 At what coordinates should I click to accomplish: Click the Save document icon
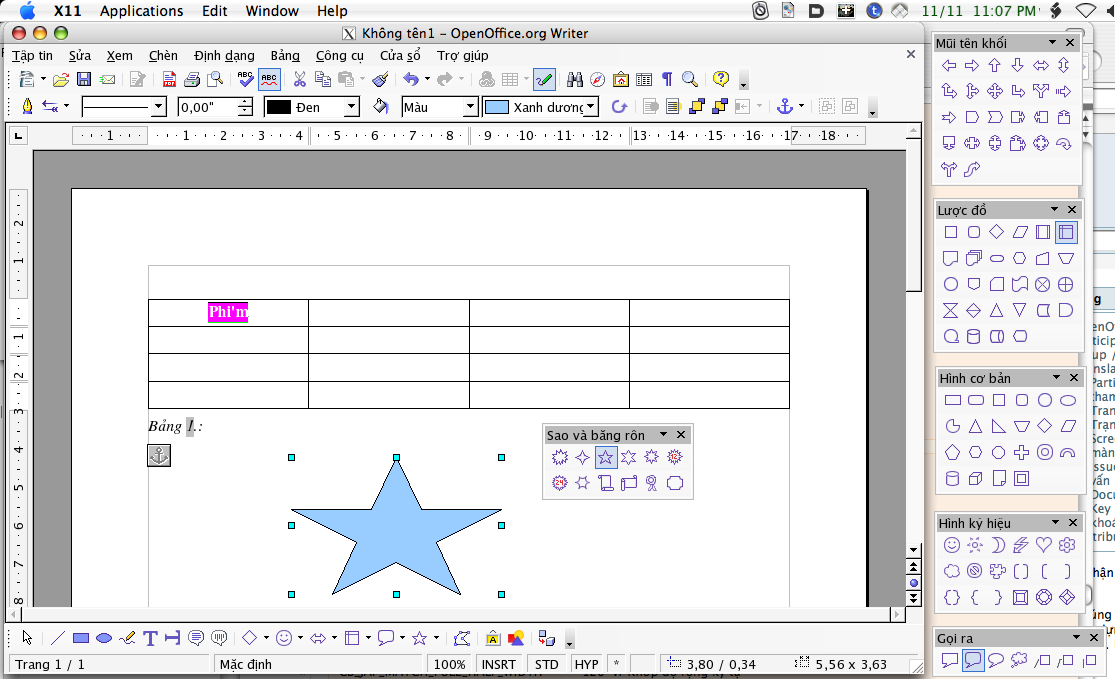point(84,79)
